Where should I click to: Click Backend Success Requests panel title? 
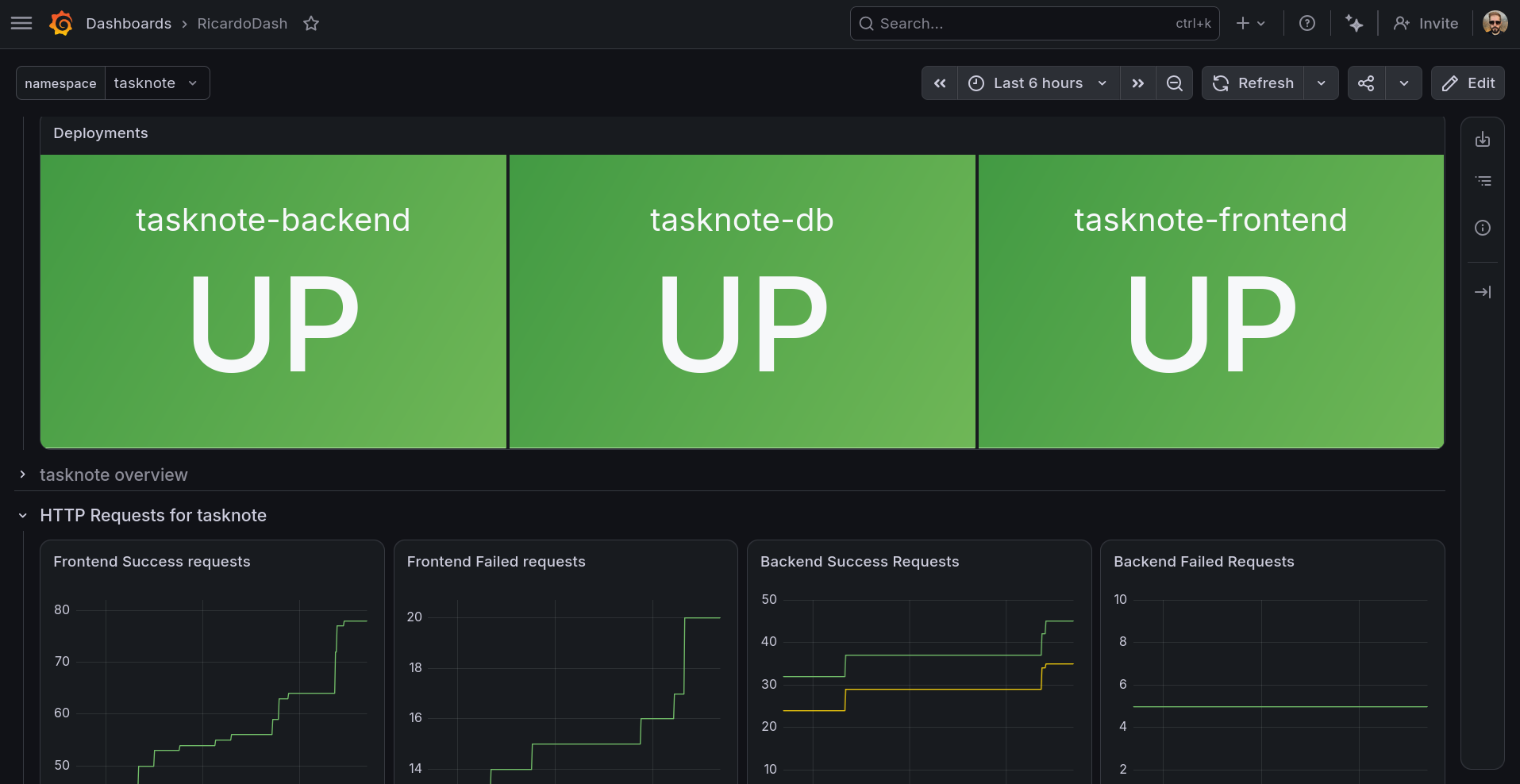point(860,562)
